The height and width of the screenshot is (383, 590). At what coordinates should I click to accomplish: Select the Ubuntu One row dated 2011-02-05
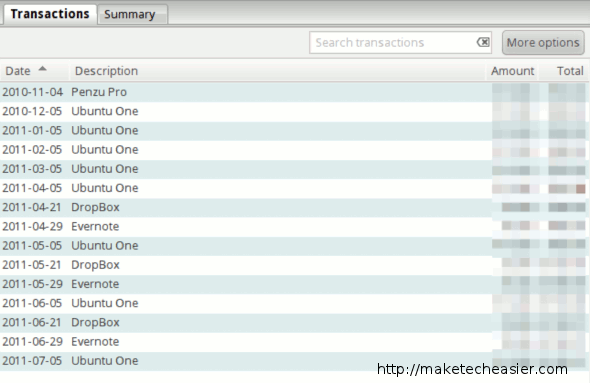[295, 150]
